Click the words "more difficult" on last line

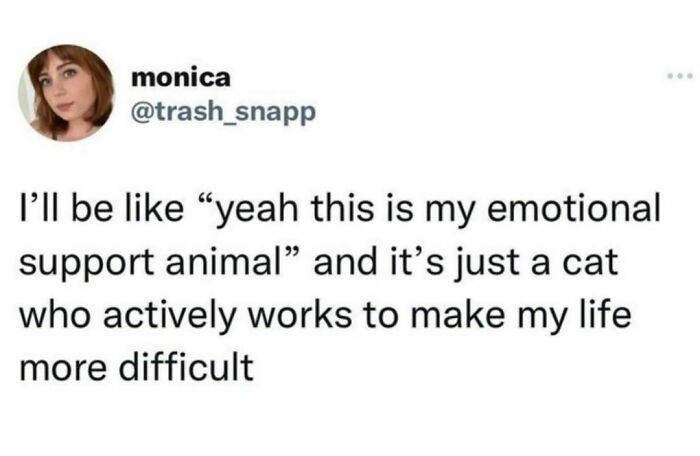click(137, 369)
